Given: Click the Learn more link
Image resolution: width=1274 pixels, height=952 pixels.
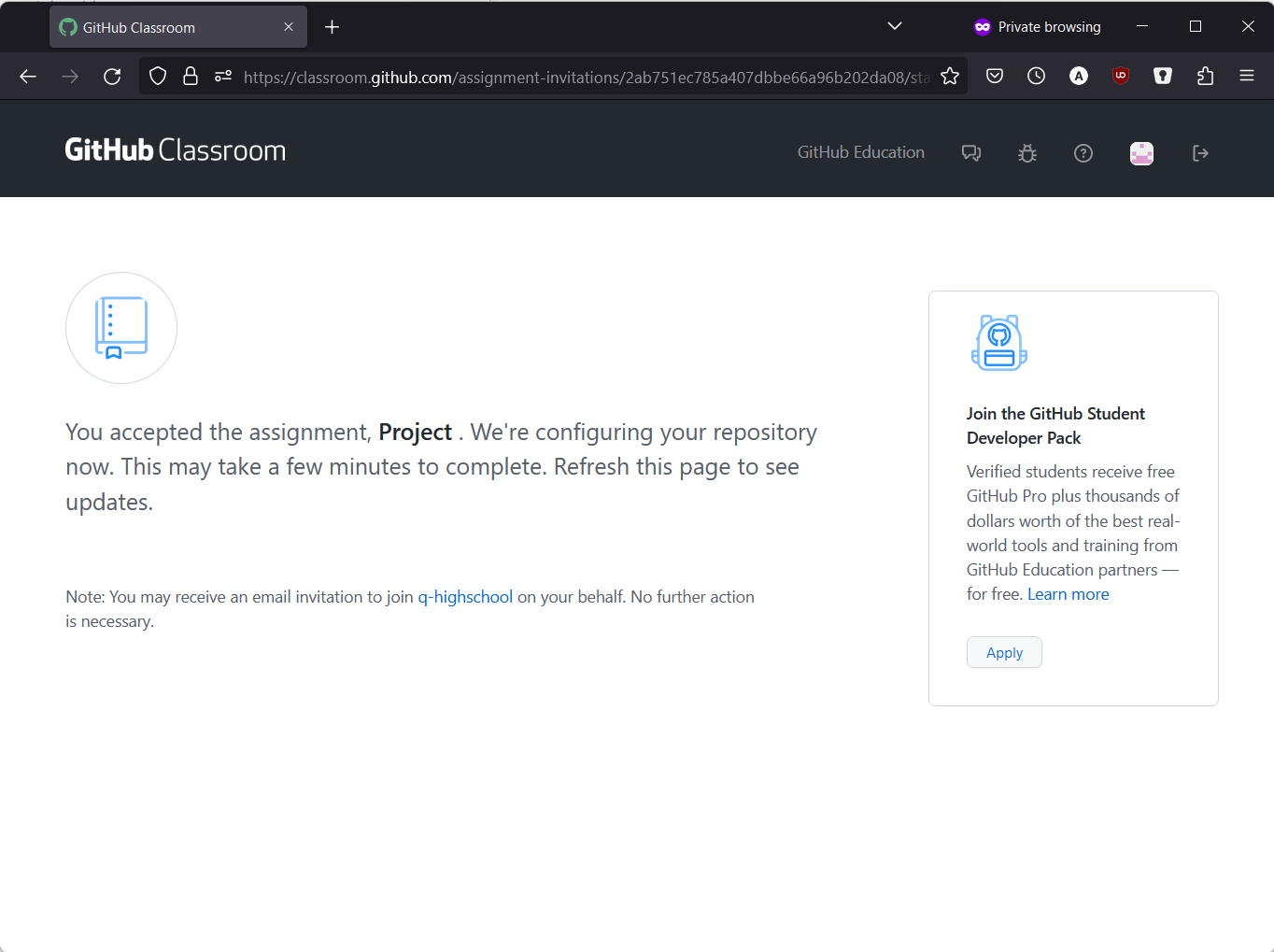Looking at the screenshot, I should click(1068, 594).
